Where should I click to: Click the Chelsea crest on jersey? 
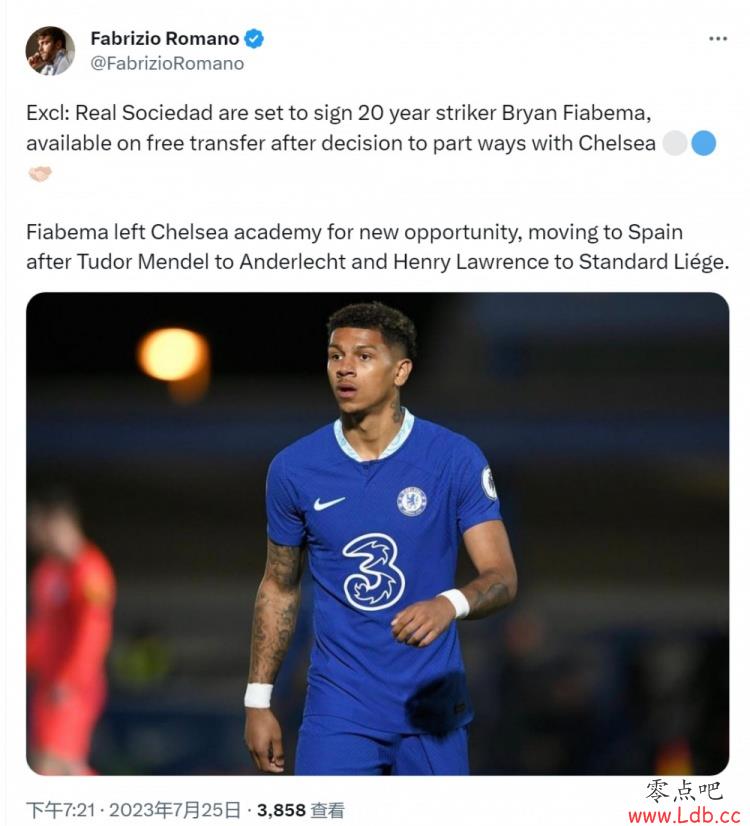coord(411,501)
